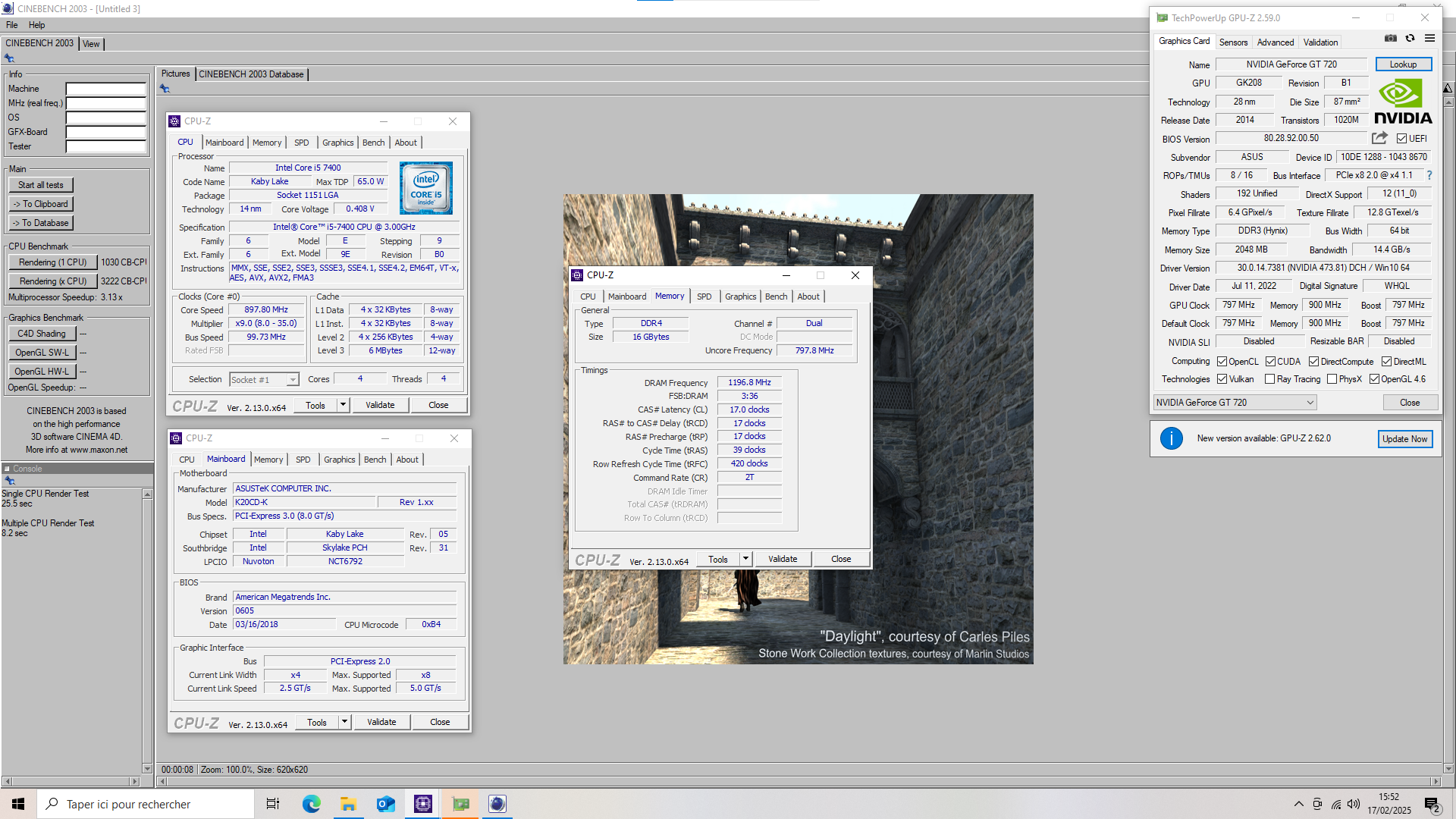
Task: Open the Tools dropdown arrow in CPU-Z Memory window
Action: pos(745,559)
